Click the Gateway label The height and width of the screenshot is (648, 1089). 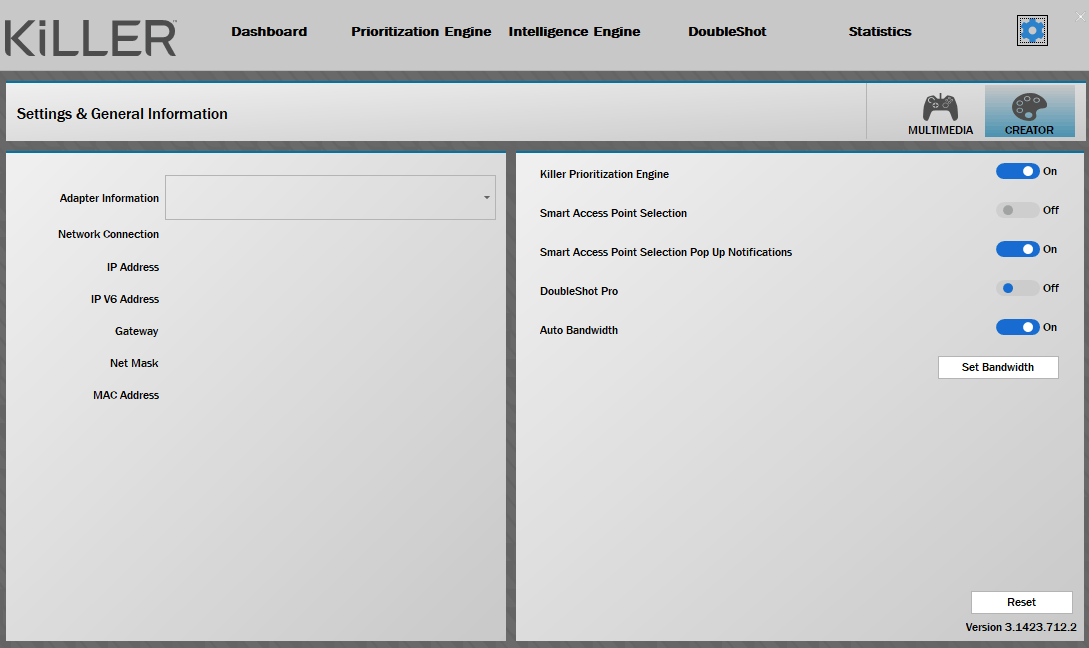pyautogui.click(x=137, y=331)
